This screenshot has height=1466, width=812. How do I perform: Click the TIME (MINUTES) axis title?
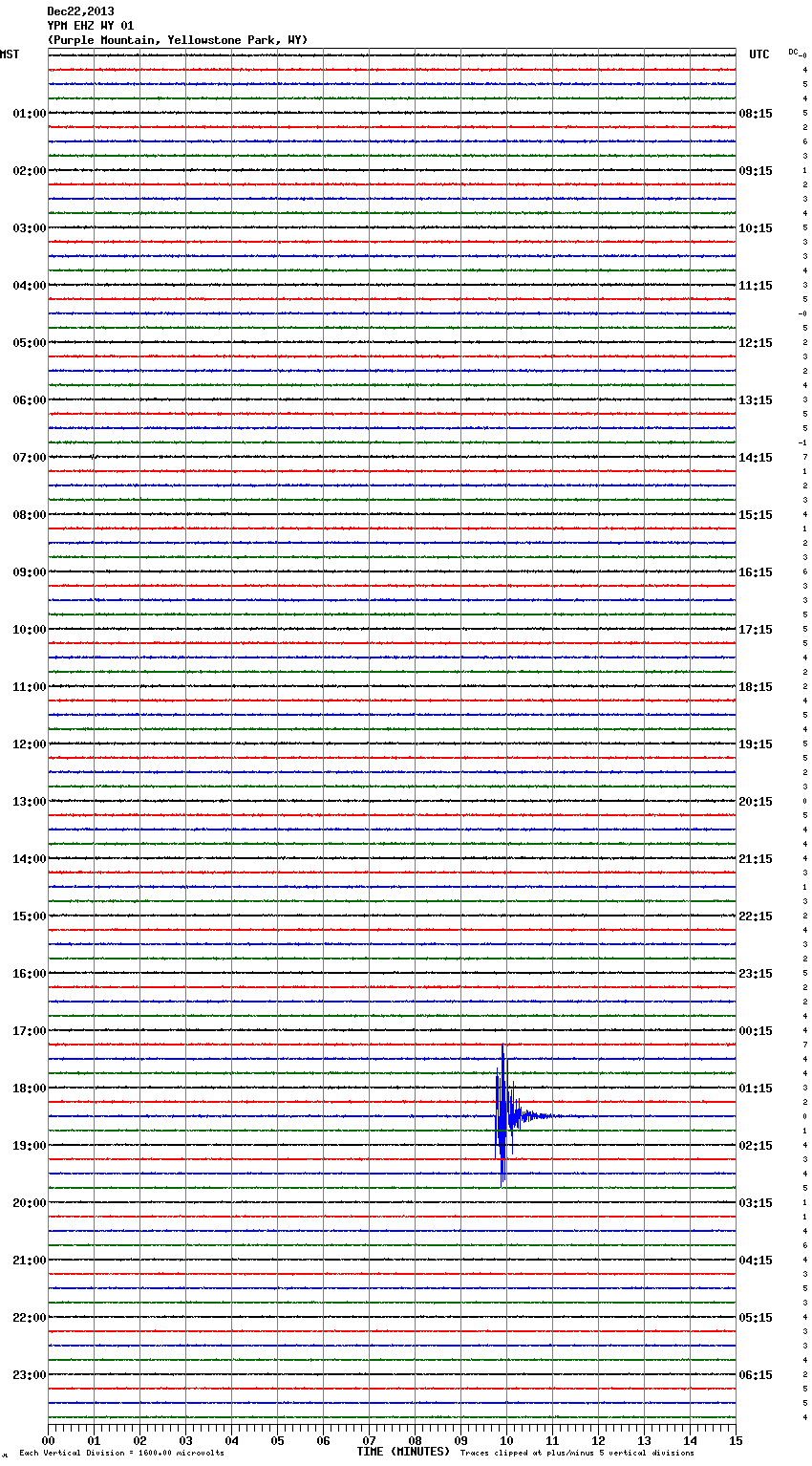403,1452
